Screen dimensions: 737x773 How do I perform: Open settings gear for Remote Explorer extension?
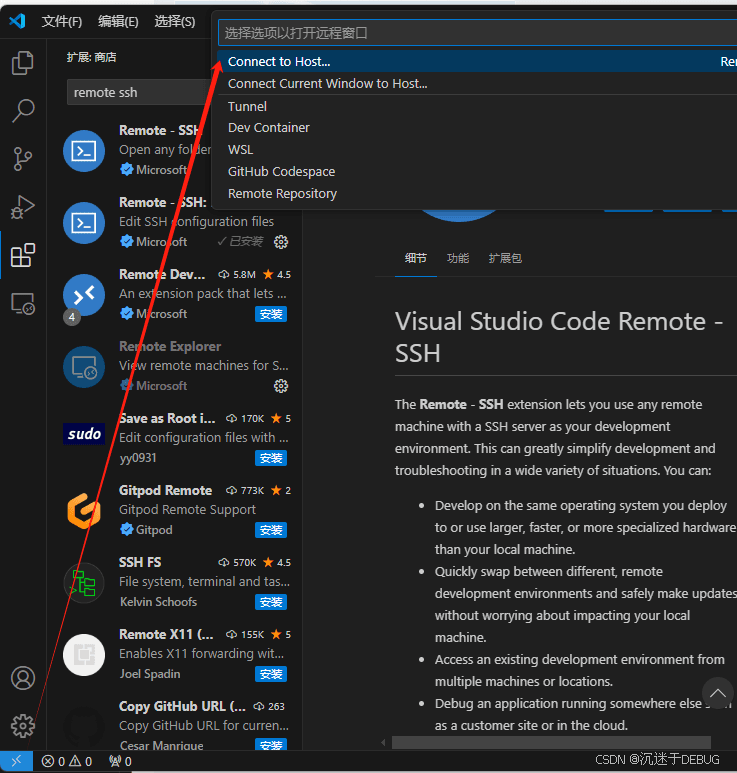pos(281,386)
